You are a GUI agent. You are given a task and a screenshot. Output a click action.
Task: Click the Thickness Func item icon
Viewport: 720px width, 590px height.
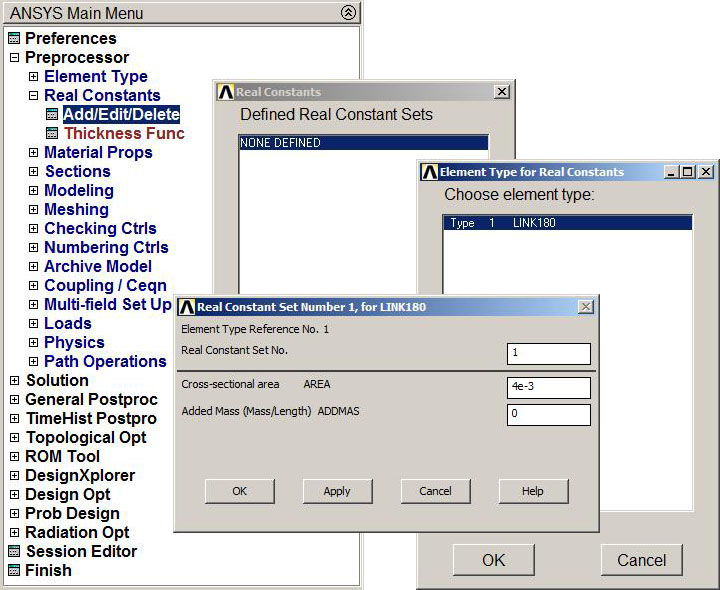tap(52, 134)
